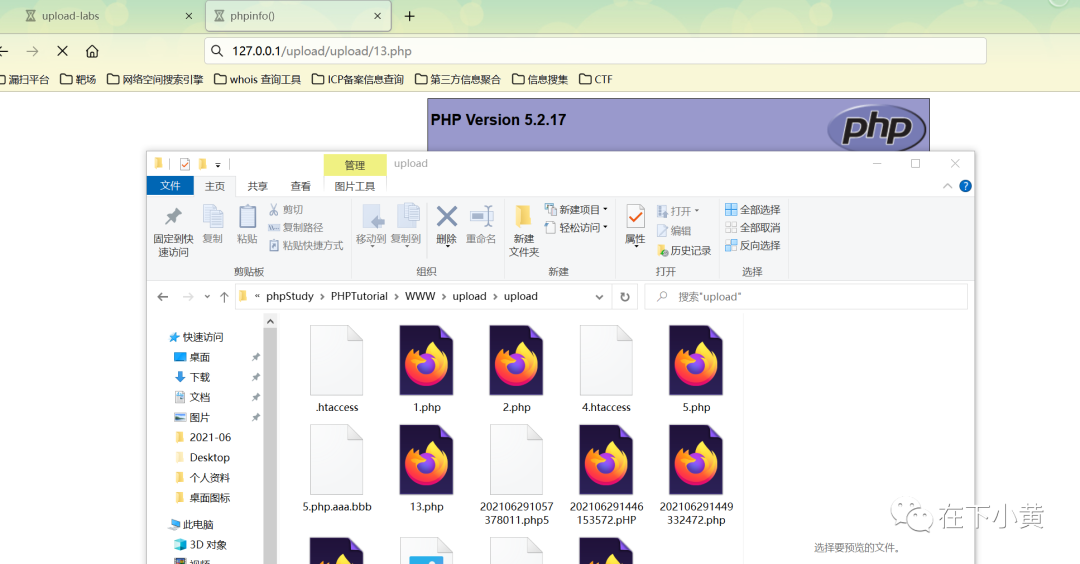Click Invert selection (反向选择)
This screenshot has width=1080, height=564.
pyautogui.click(x=753, y=245)
